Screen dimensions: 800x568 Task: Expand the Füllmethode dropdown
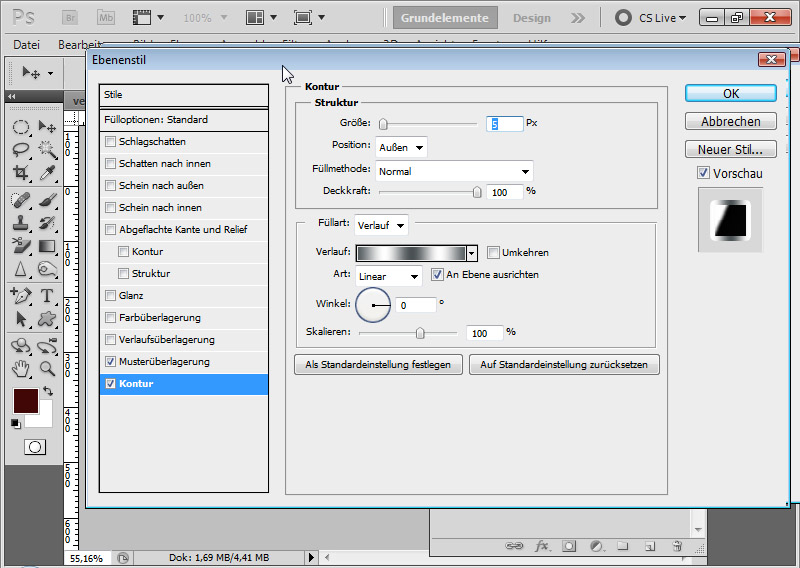click(x=454, y=171)
